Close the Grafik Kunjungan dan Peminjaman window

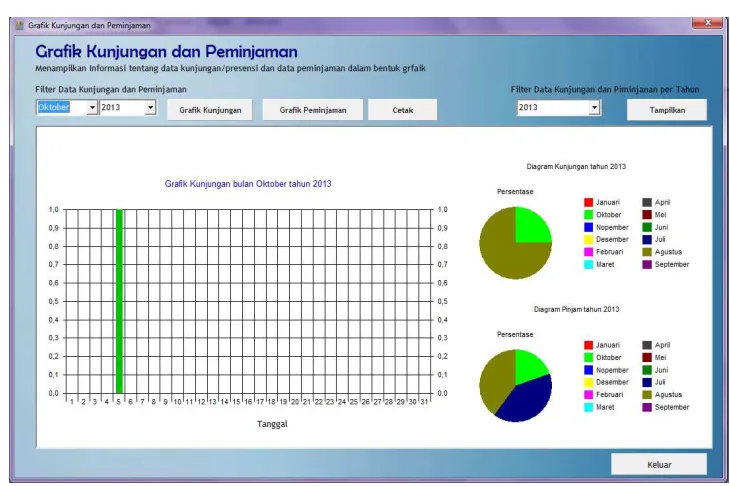(x=708, y=22)
